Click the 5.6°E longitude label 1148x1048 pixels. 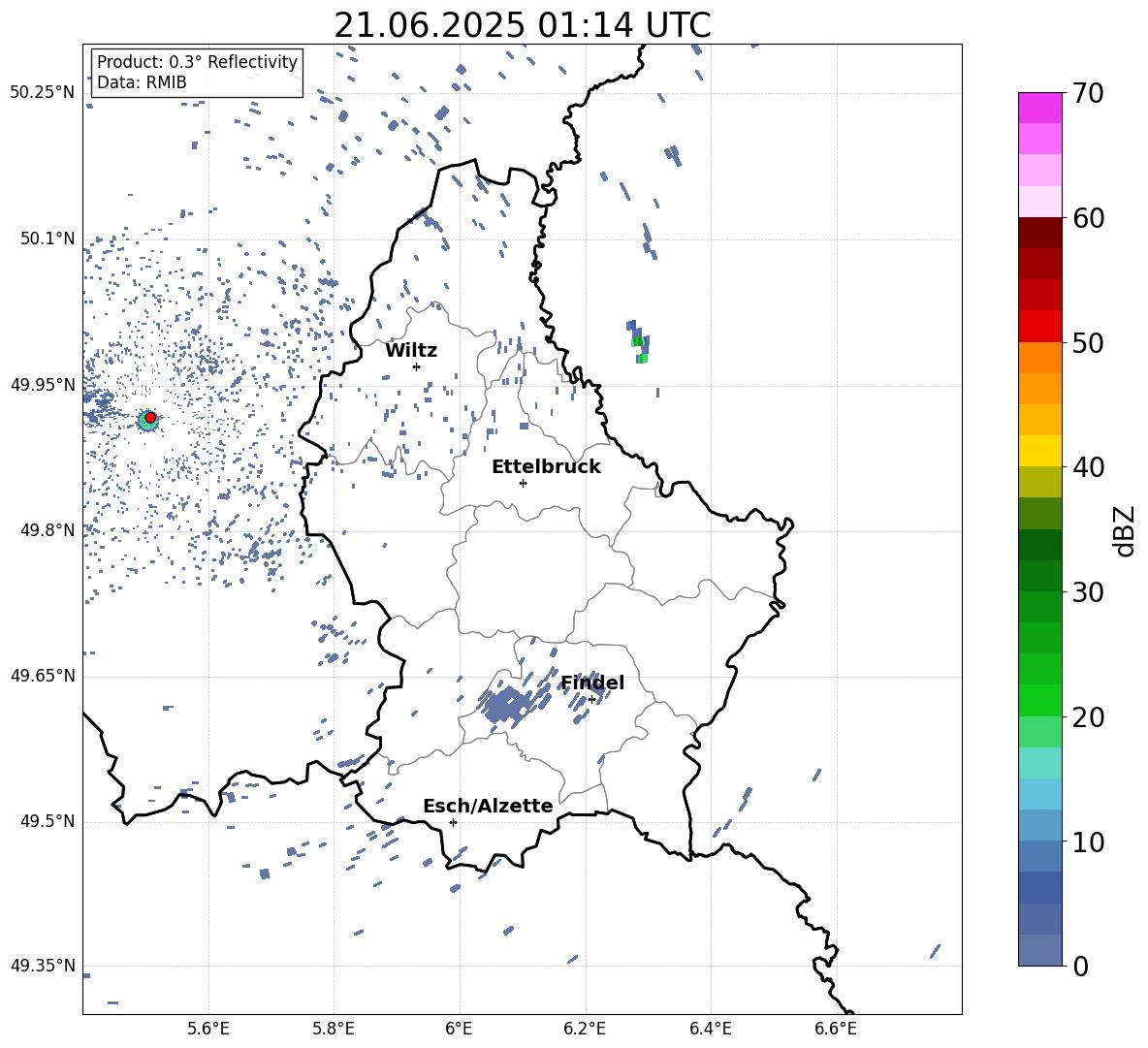coord(208,1029)
